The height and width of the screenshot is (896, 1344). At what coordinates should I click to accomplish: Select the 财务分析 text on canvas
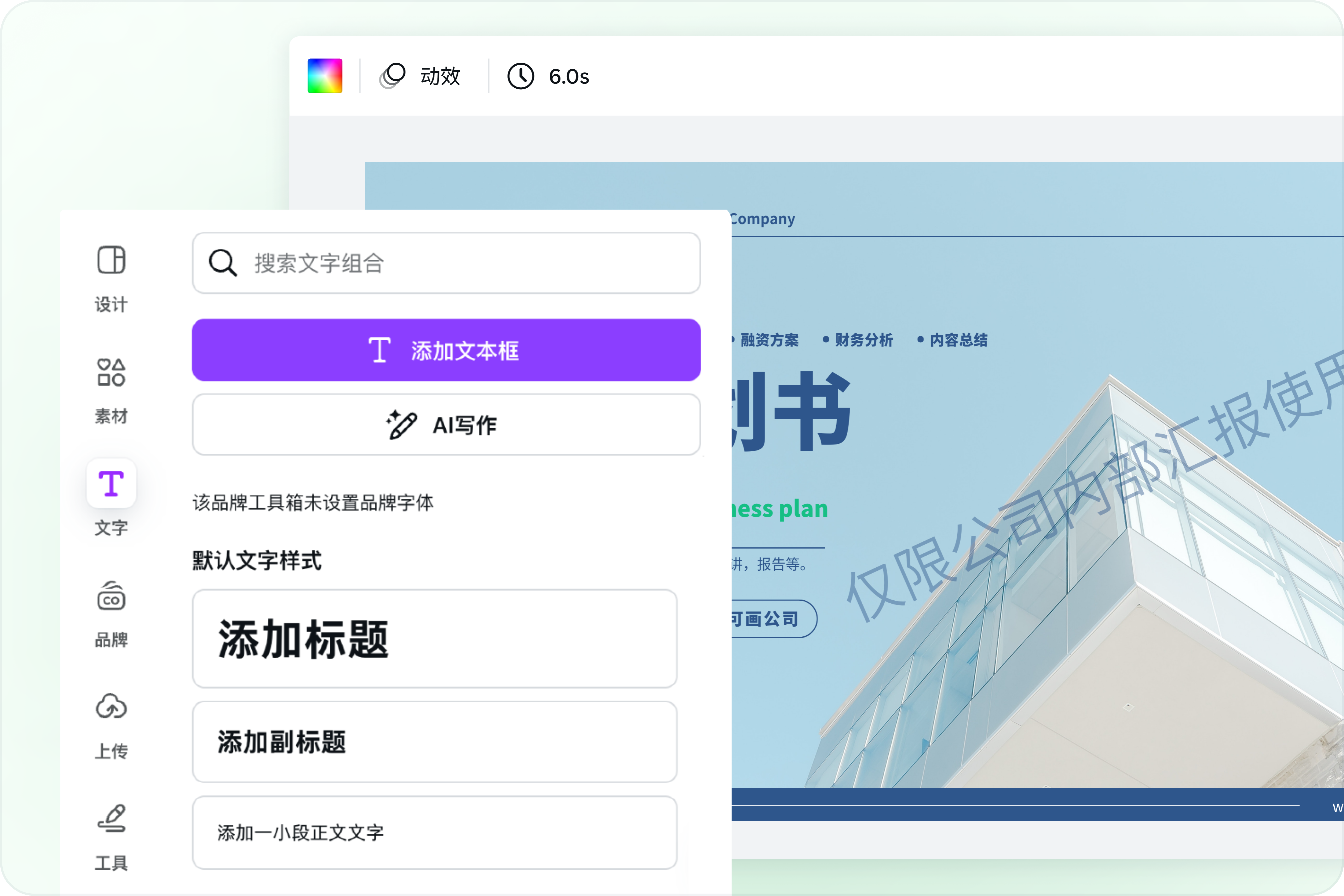click(864, 340)
